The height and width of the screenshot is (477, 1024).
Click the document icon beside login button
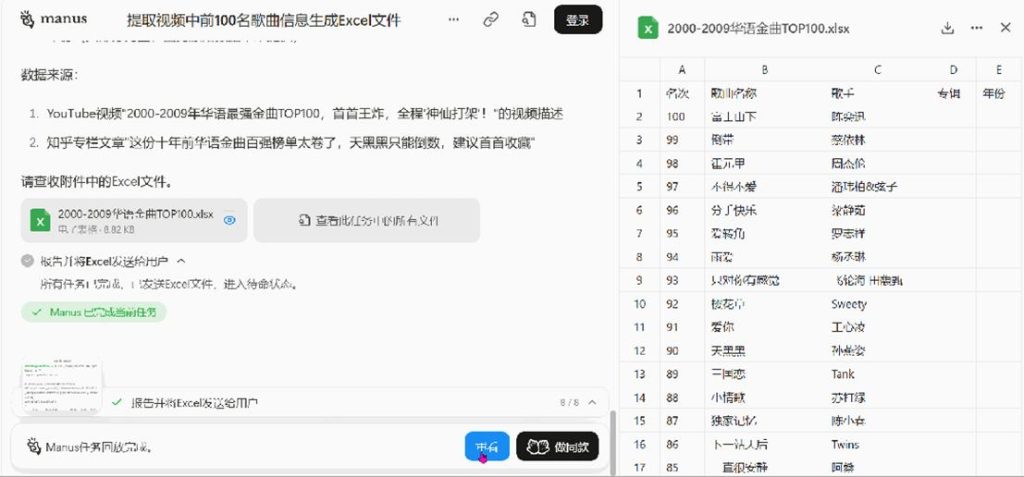click(x=529, y=19)
